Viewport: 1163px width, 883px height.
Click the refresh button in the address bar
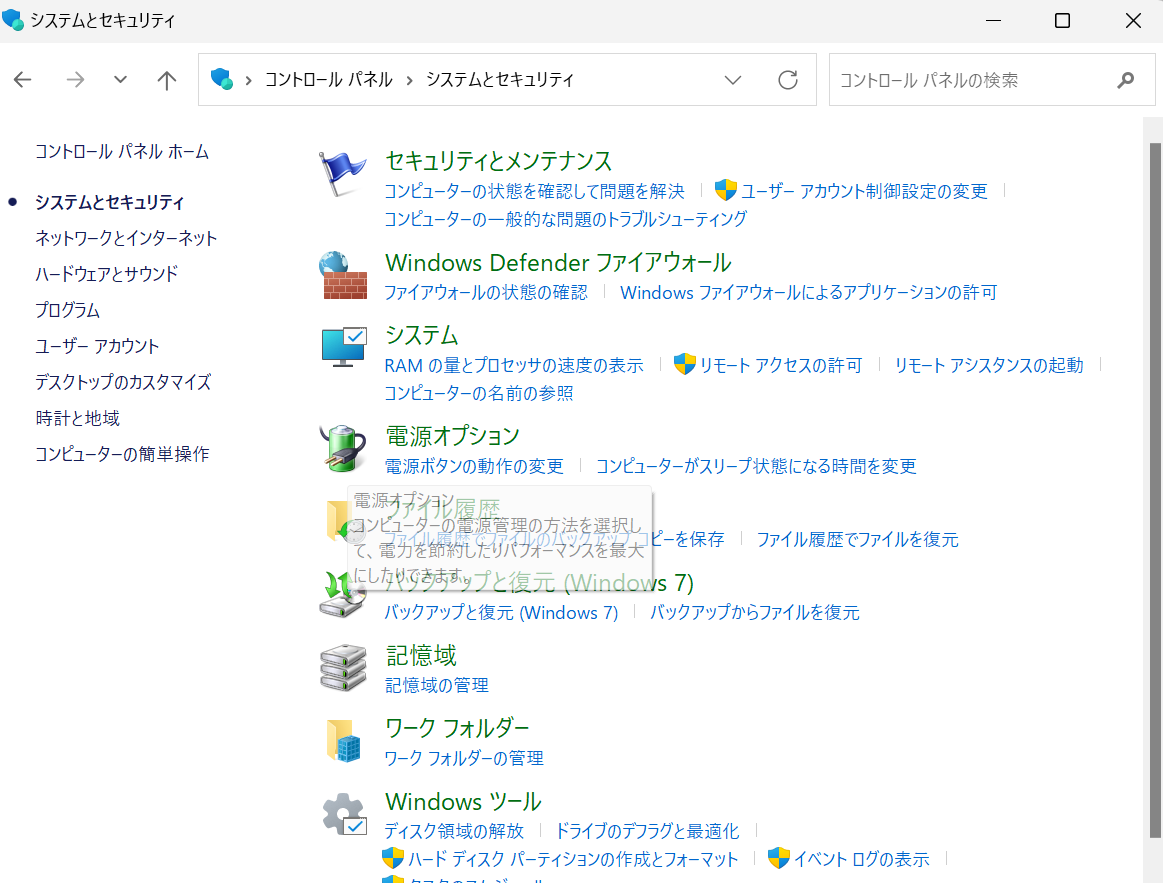pyautogui.click(x=788, y=79)
